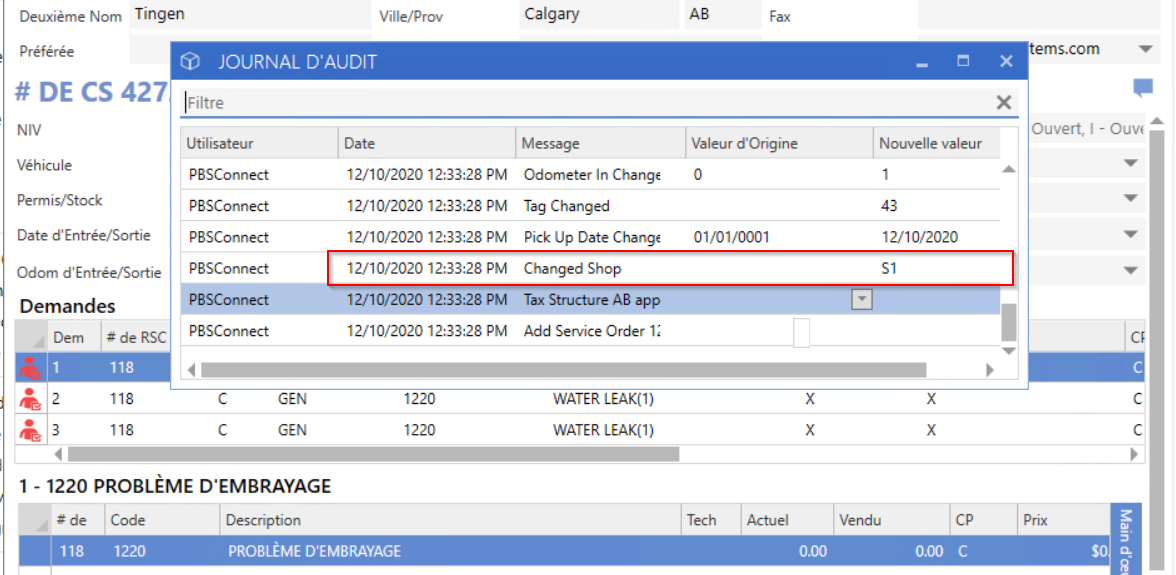Click the Ville field Calgary
The width and height of the screenshot is (1176, 575).
click(x=598, y=14)
